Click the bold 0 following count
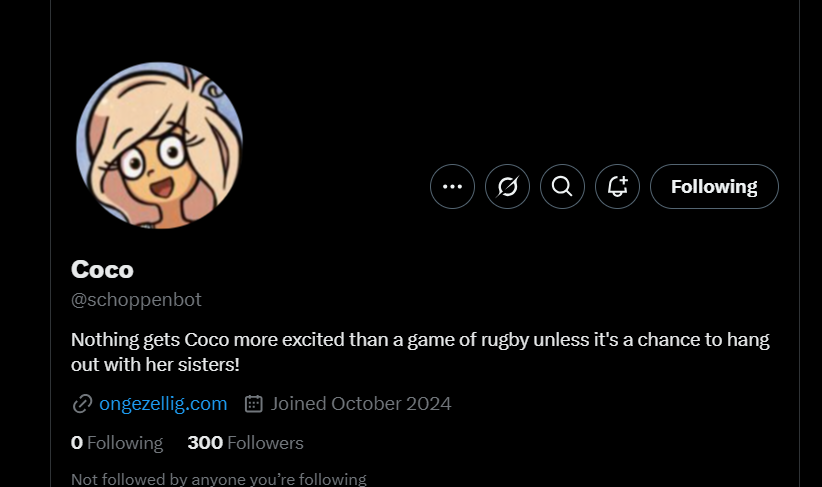This screenshot has width=822, height=487. point(77,442)
